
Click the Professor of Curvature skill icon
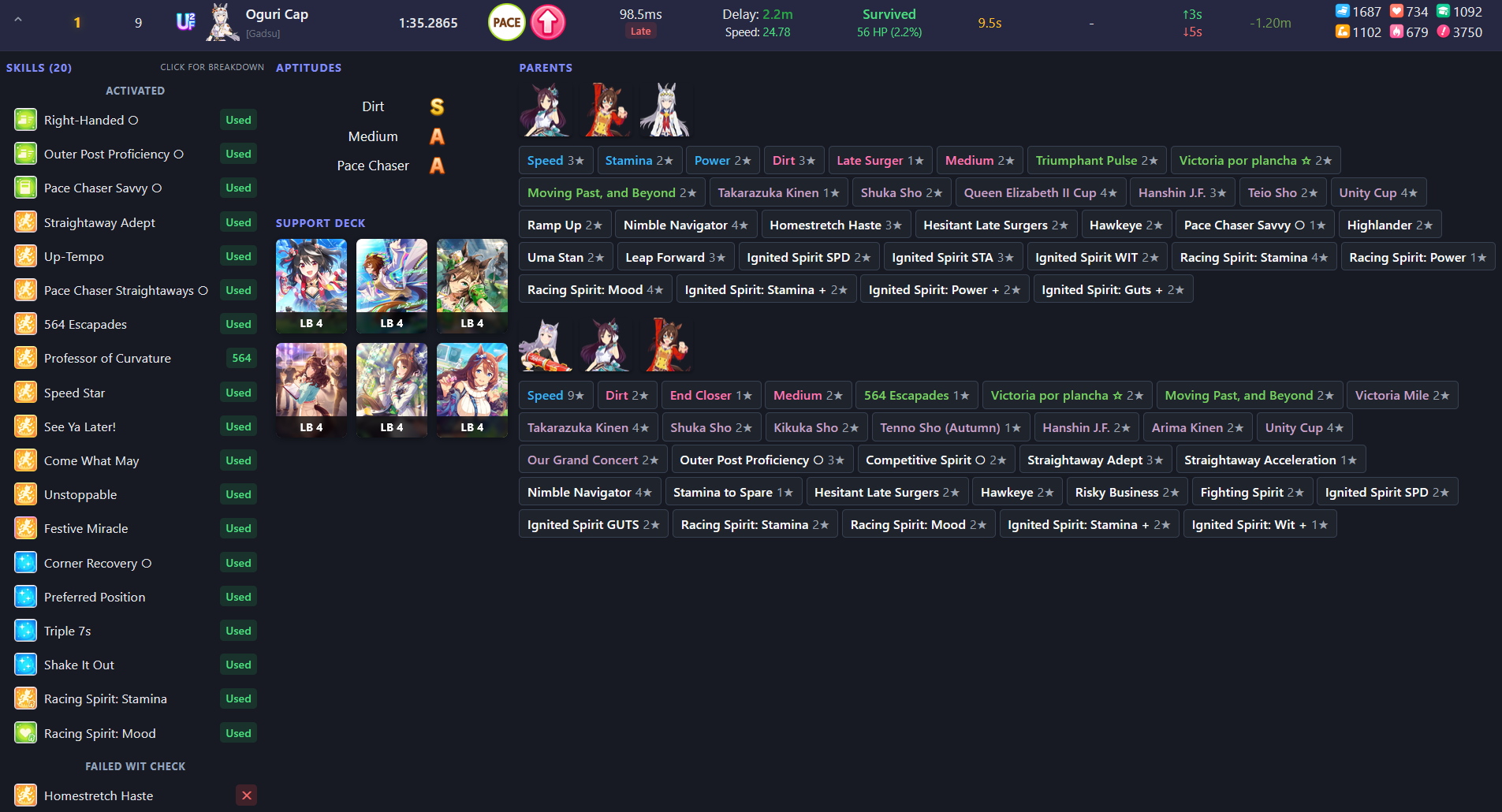coord(25,358)
